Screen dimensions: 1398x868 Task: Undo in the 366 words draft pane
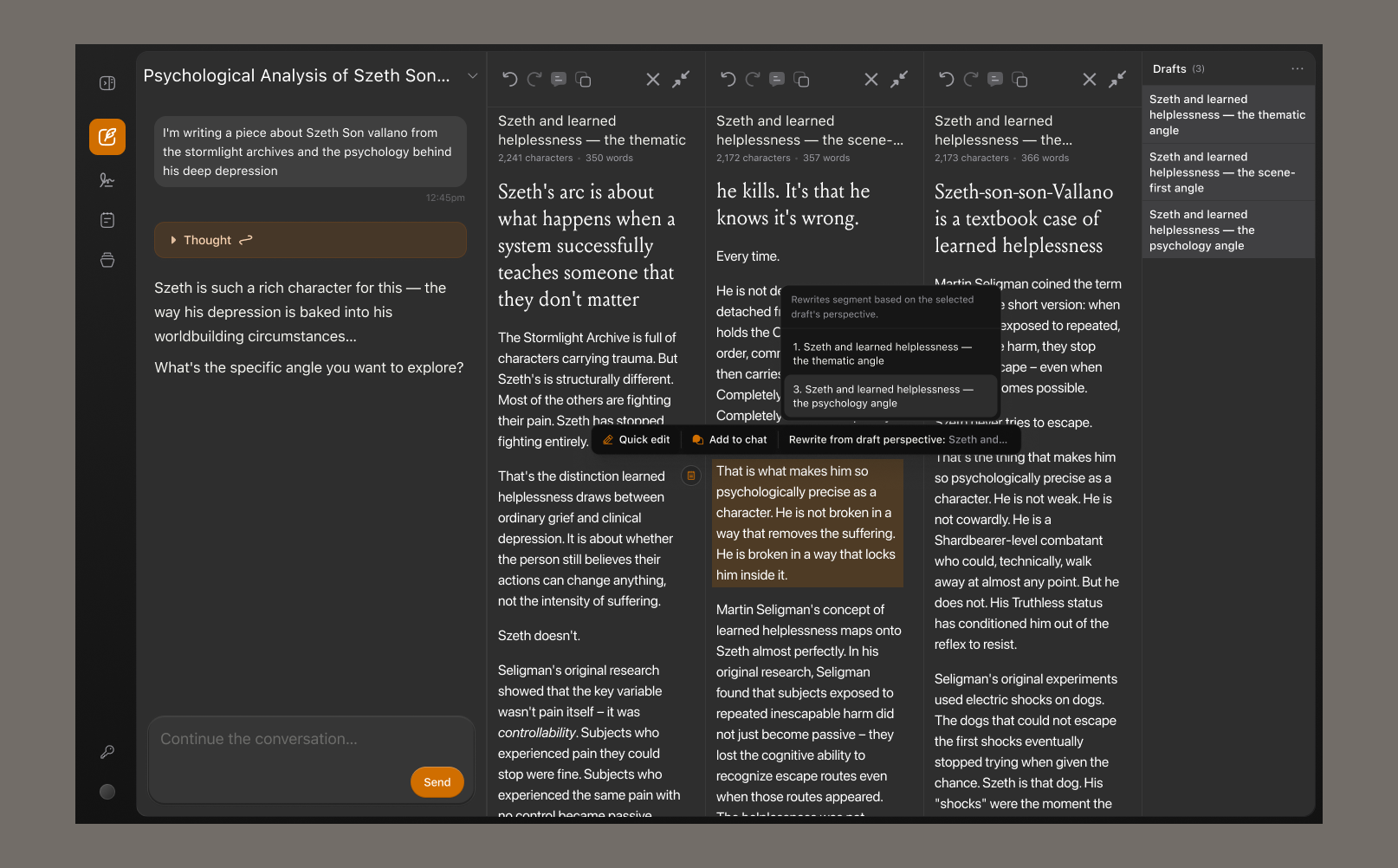tap(947, 80)
